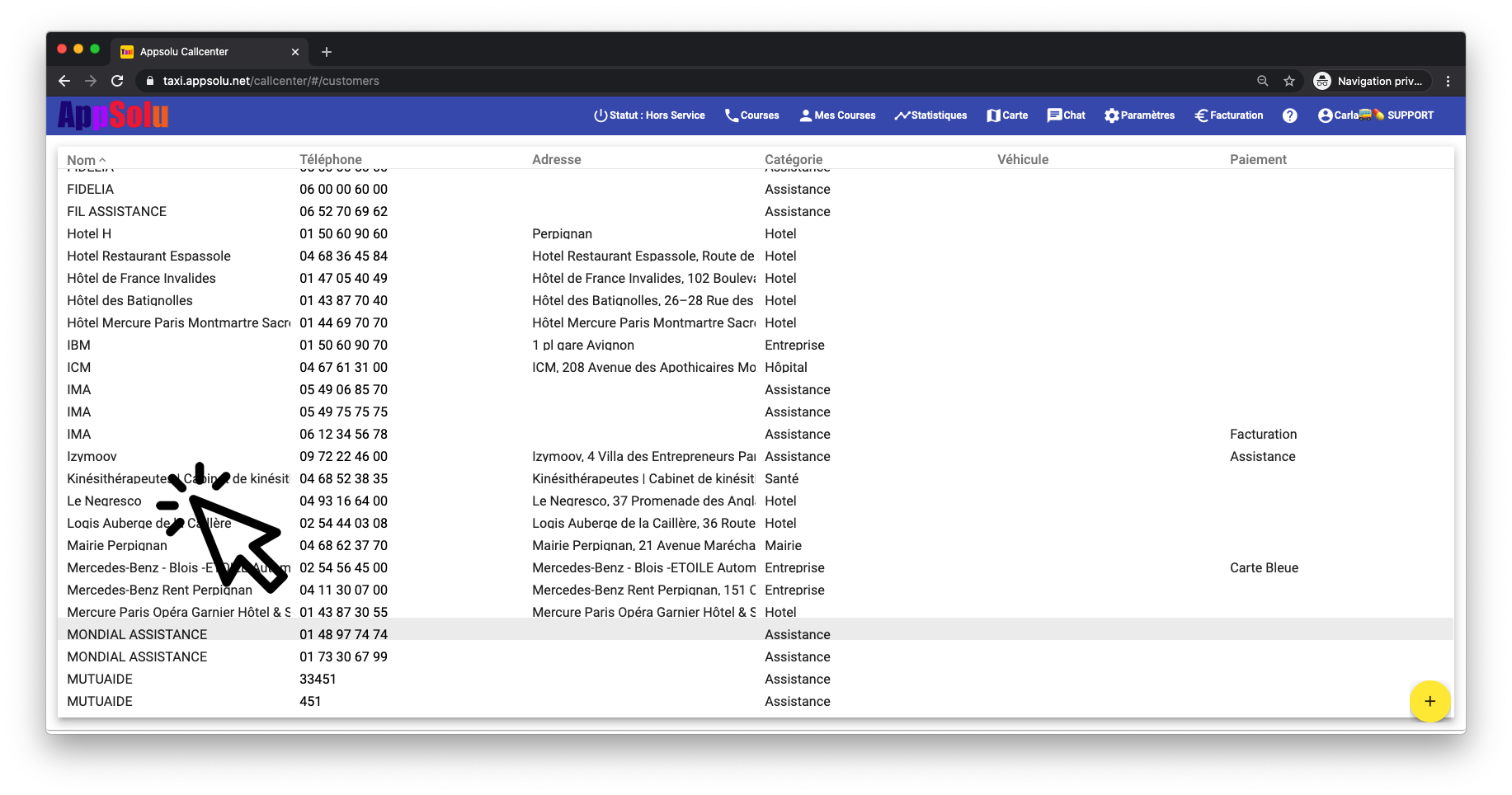
Task: Click the Catégorie column header
Action: [794, 160]
